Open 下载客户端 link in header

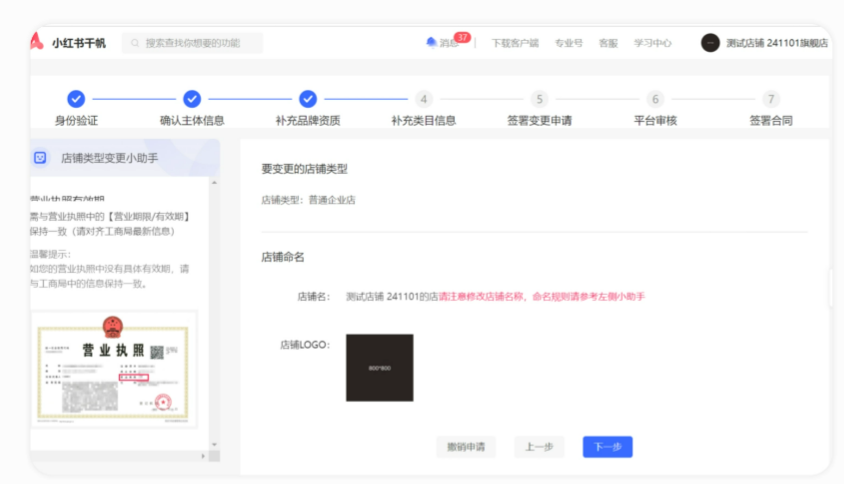tap(515, 43)
